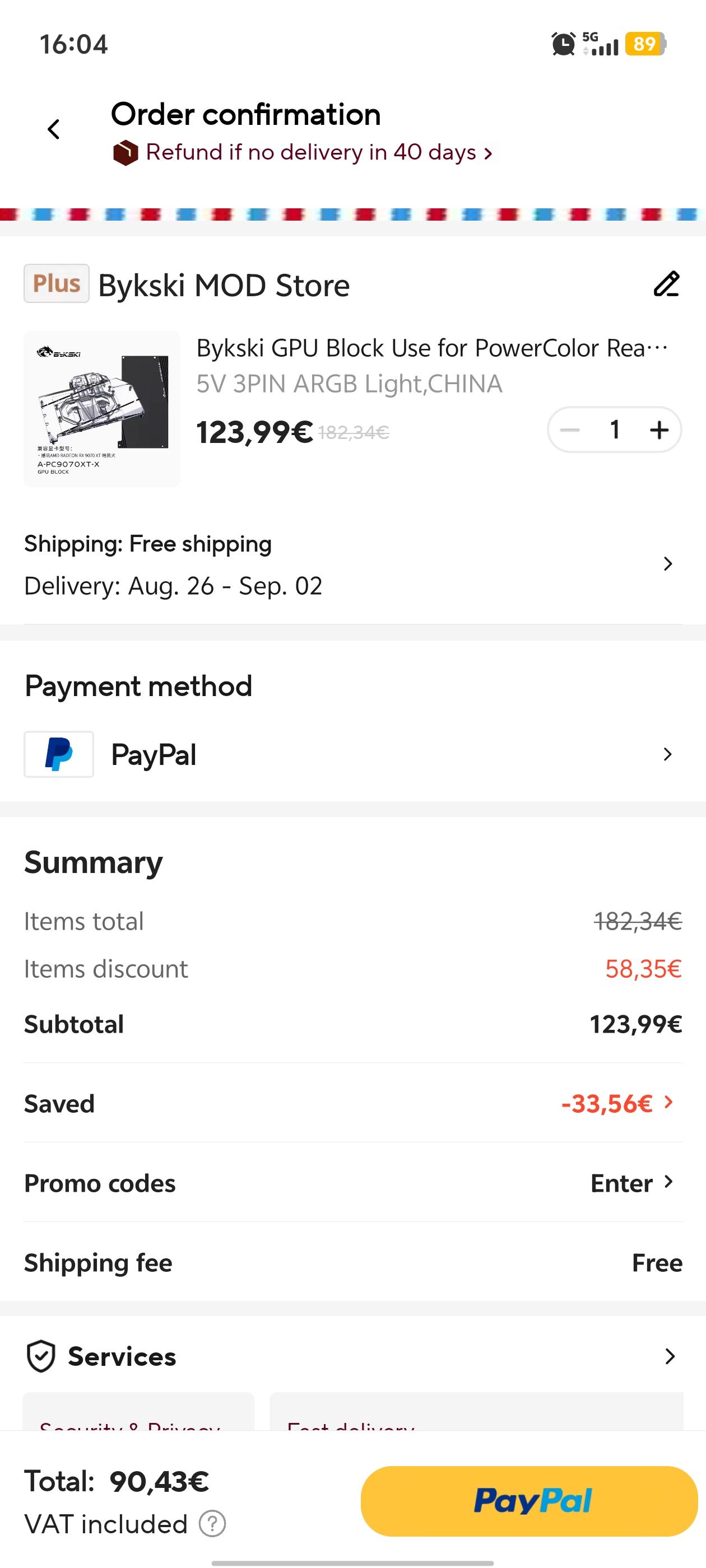Tap the refund guarantee box icon

click(x=126, y=152)
